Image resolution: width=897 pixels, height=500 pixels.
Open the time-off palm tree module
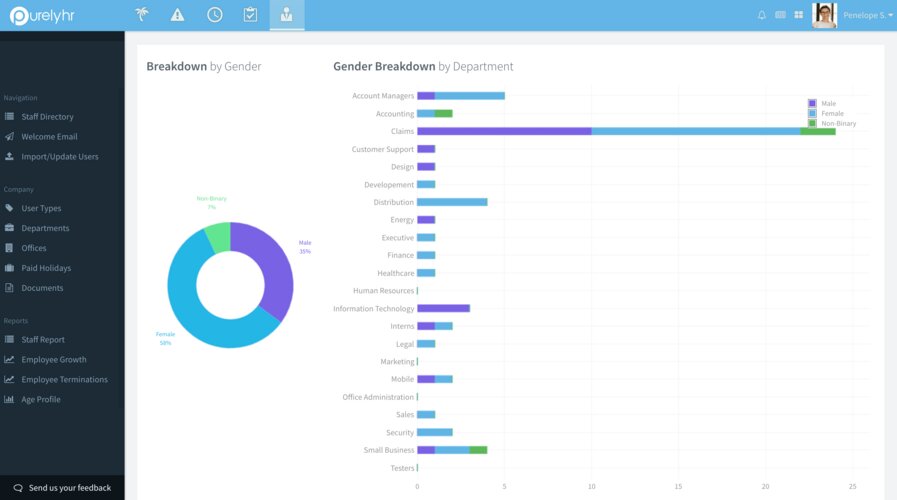click(x=142, y=15)
